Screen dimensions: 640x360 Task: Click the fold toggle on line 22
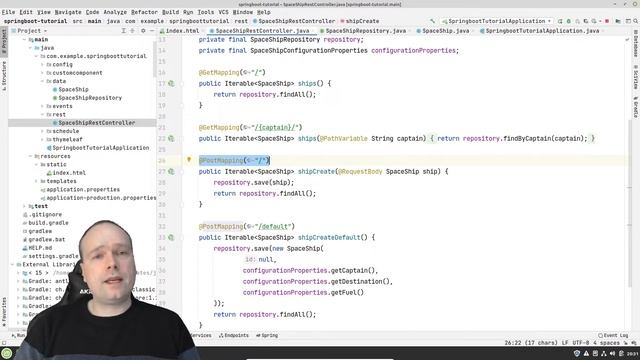tap(182, 138)
